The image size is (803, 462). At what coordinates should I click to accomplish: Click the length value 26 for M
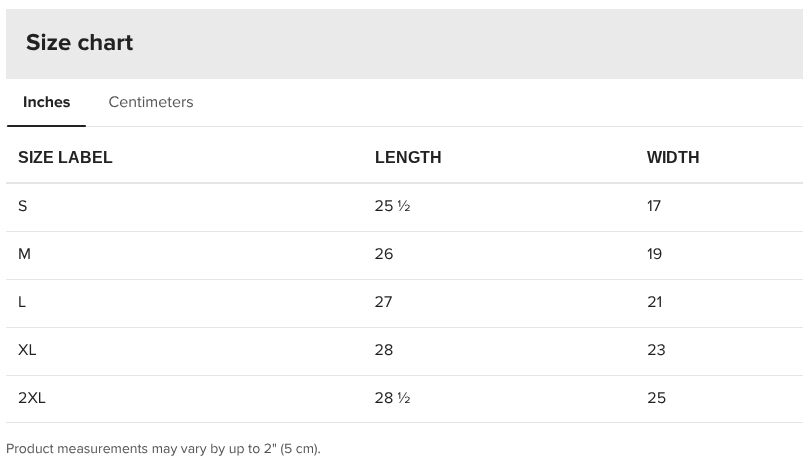tap(384, 254)
